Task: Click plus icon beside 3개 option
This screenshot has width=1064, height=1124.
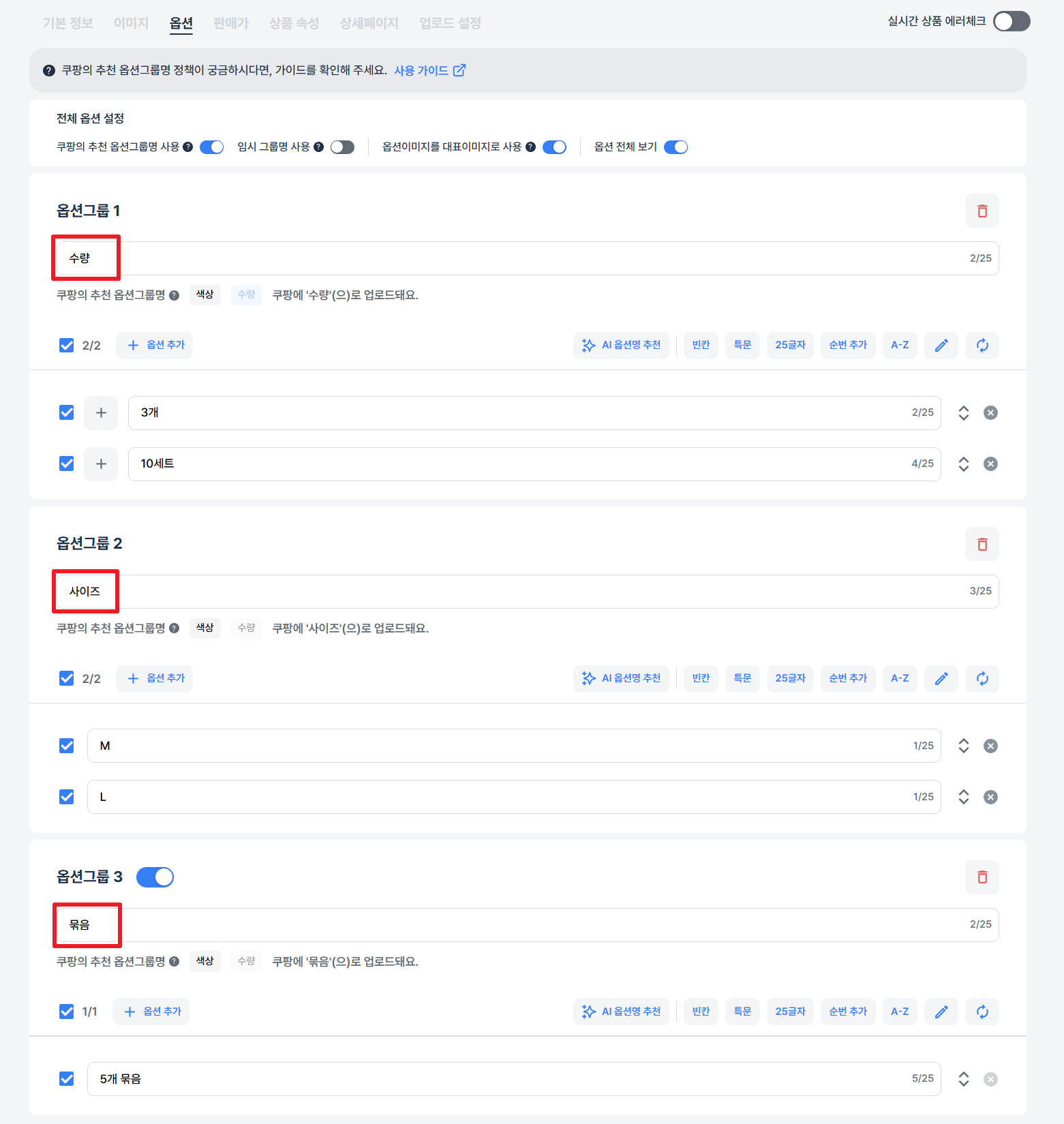Action: (101, 412)
